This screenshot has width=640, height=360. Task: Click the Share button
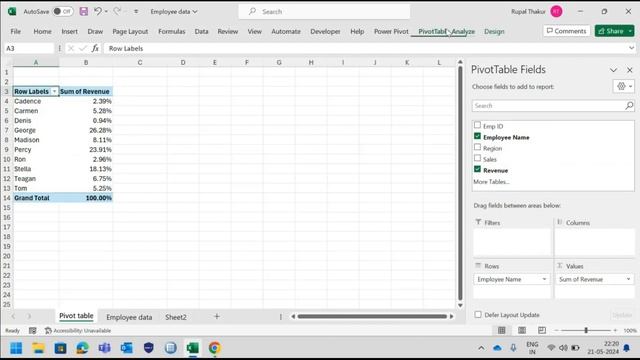point(611,31)
